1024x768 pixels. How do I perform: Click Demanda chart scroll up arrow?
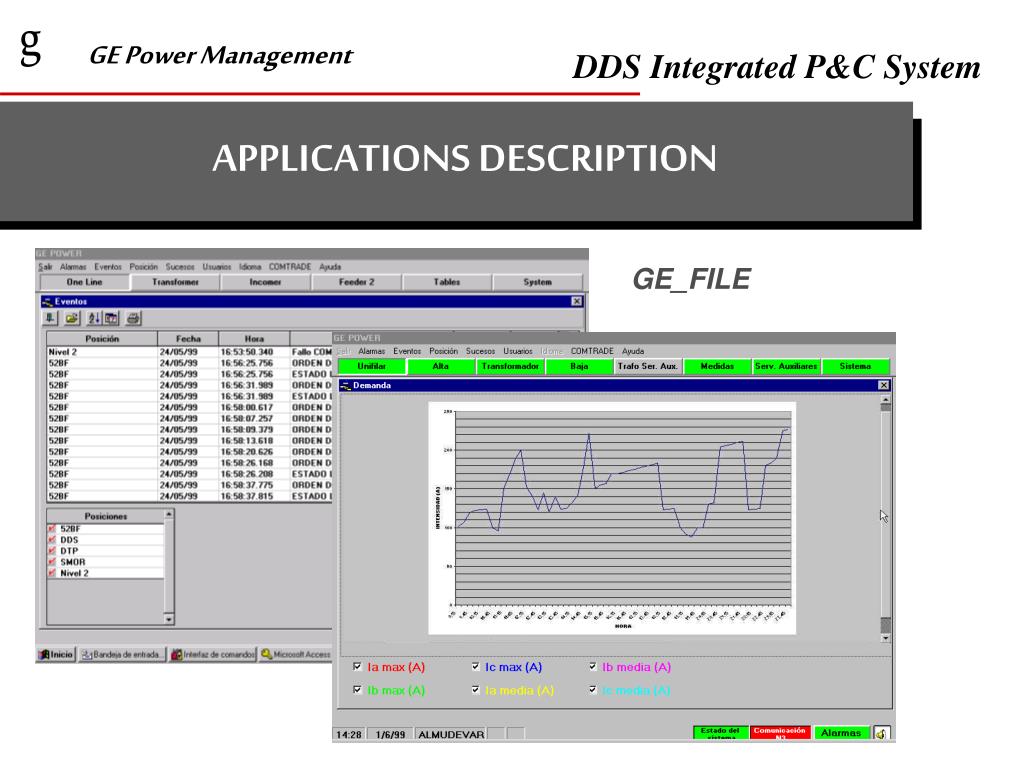[886, 399]
